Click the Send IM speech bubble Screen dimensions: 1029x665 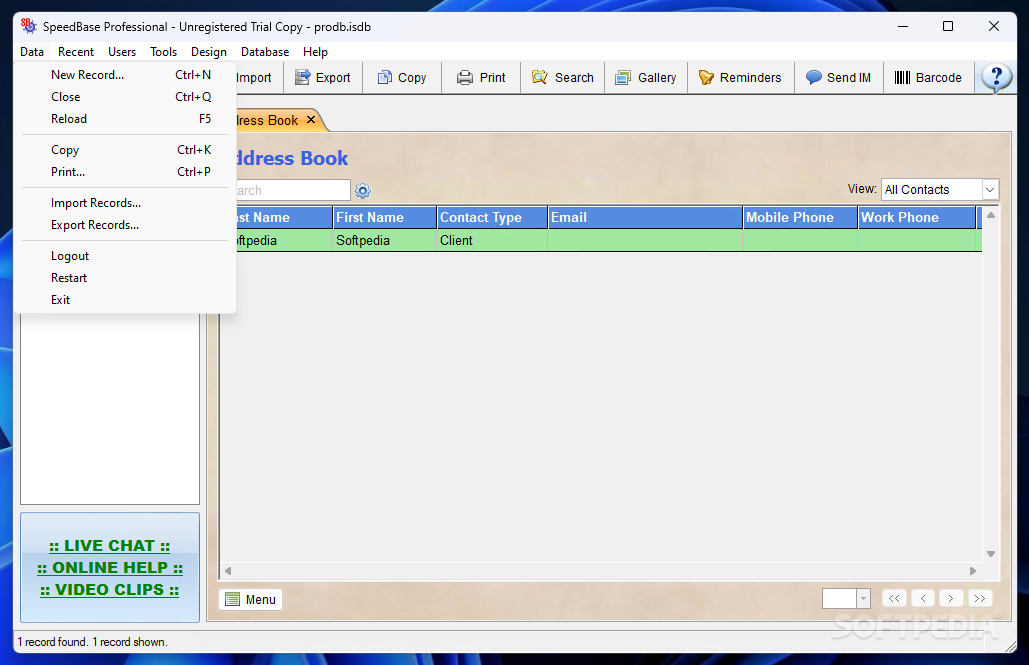click(814, 77)
